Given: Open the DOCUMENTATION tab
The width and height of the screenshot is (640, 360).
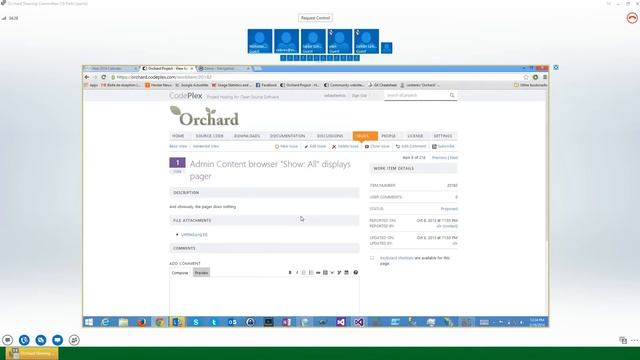Looking at the screenshot, I should click(287, 136).
